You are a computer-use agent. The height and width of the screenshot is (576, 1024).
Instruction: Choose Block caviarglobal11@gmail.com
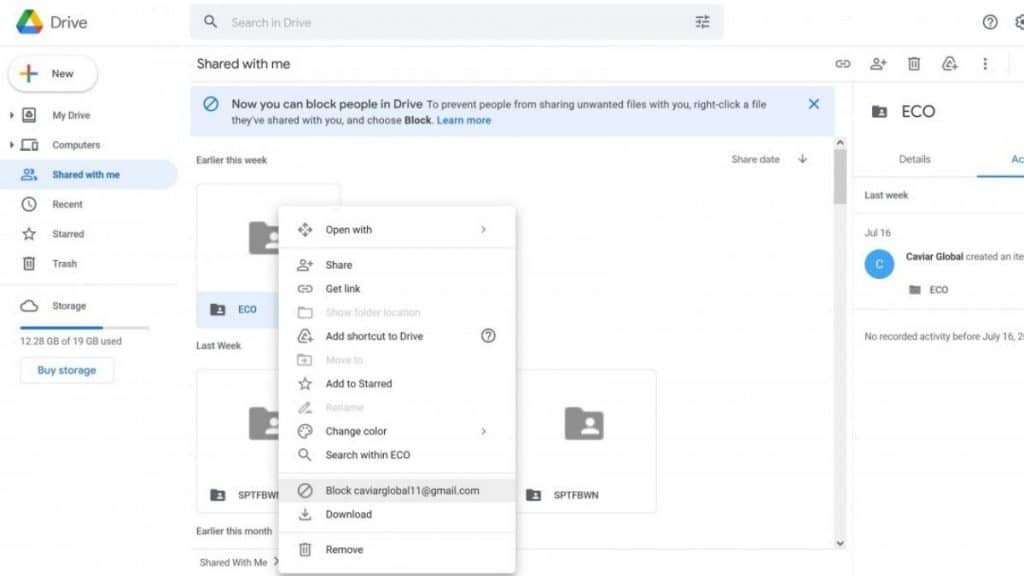tap(396, 490)
